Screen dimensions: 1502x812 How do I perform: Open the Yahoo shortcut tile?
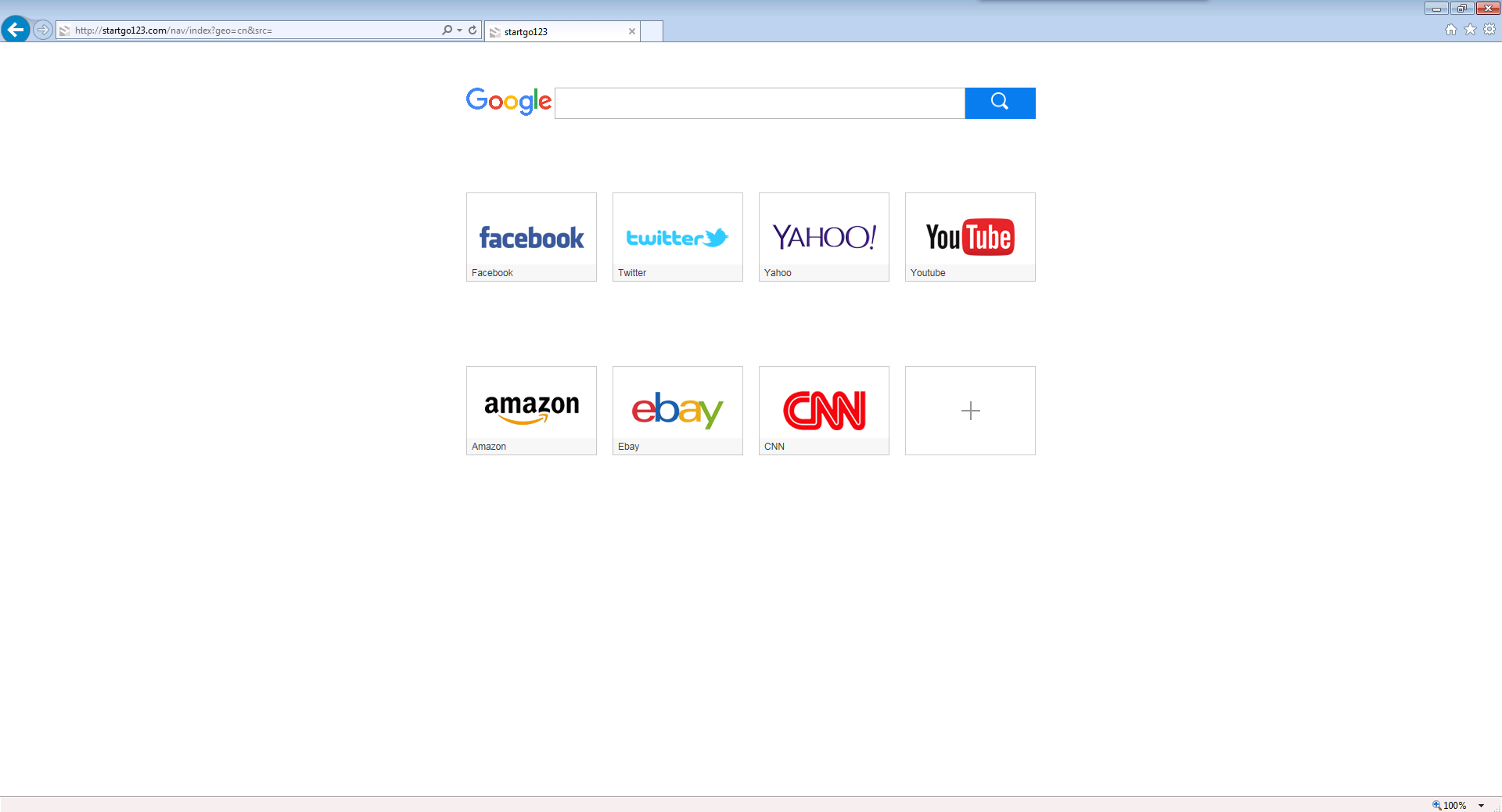[x=824, y=237]
